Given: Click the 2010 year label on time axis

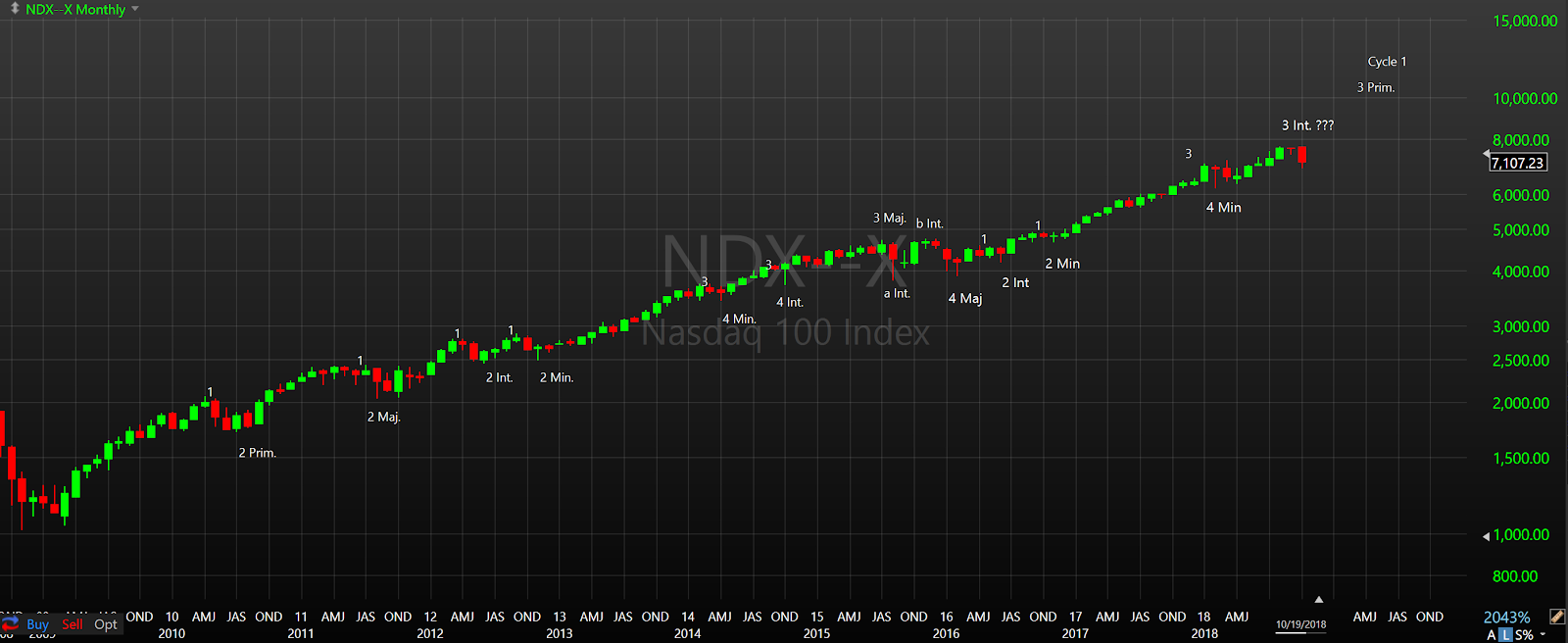Looking at the screenshot, I should (x=171, y=633).
